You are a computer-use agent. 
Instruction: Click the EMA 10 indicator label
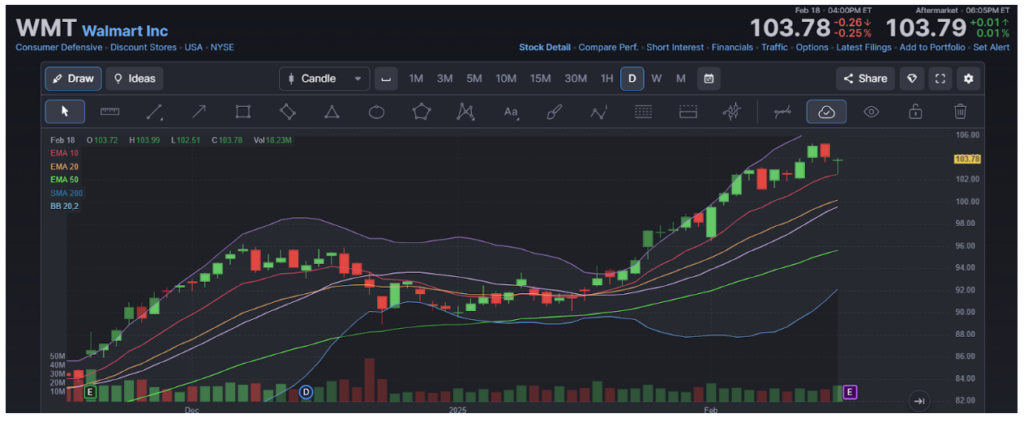tap(64, 153)
